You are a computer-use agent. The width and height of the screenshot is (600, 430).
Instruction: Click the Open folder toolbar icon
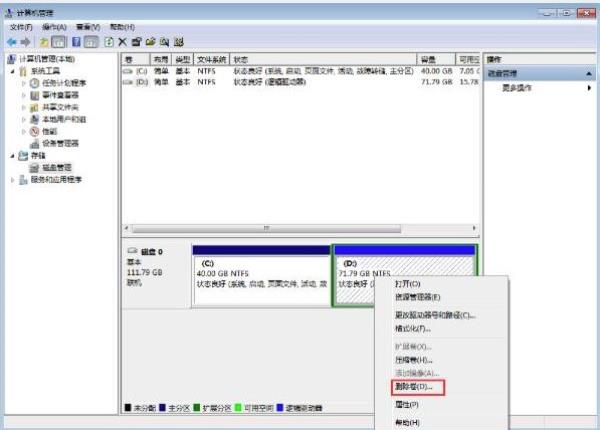pos(150,42)
